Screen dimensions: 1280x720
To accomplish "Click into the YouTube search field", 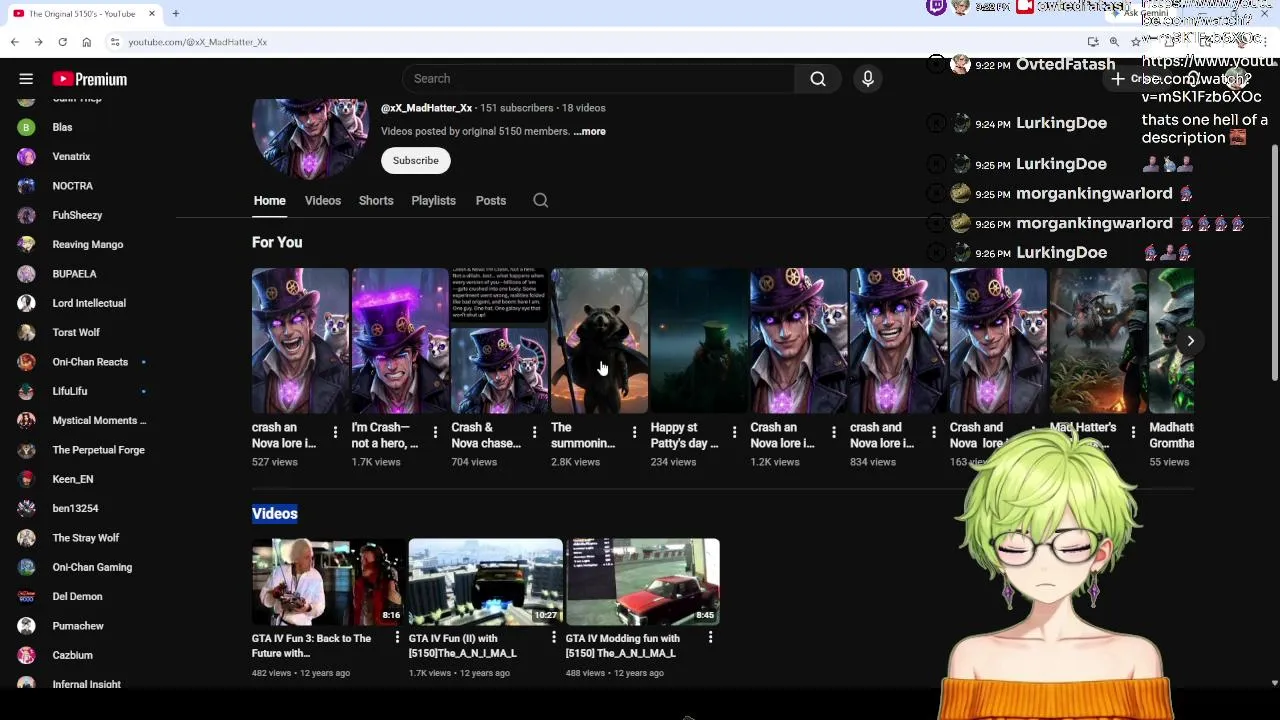I will pyautogui.click(x=600, y=79).
